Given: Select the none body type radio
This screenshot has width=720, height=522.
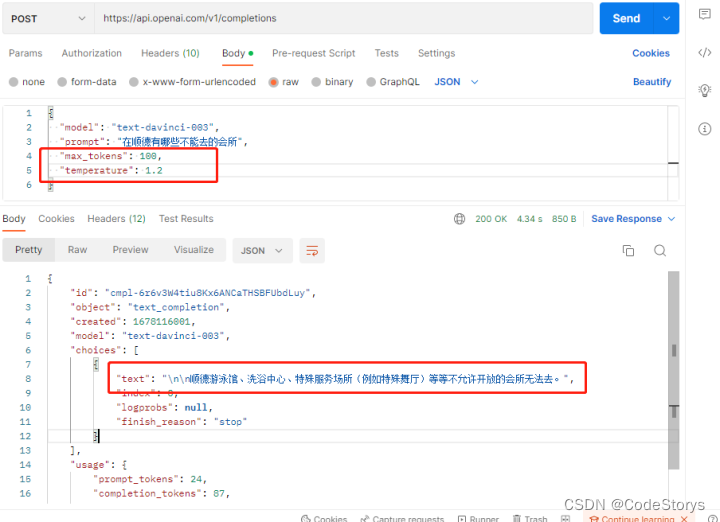Looking at the screenshot, I should pyautogui.click(x=13, y=82).
